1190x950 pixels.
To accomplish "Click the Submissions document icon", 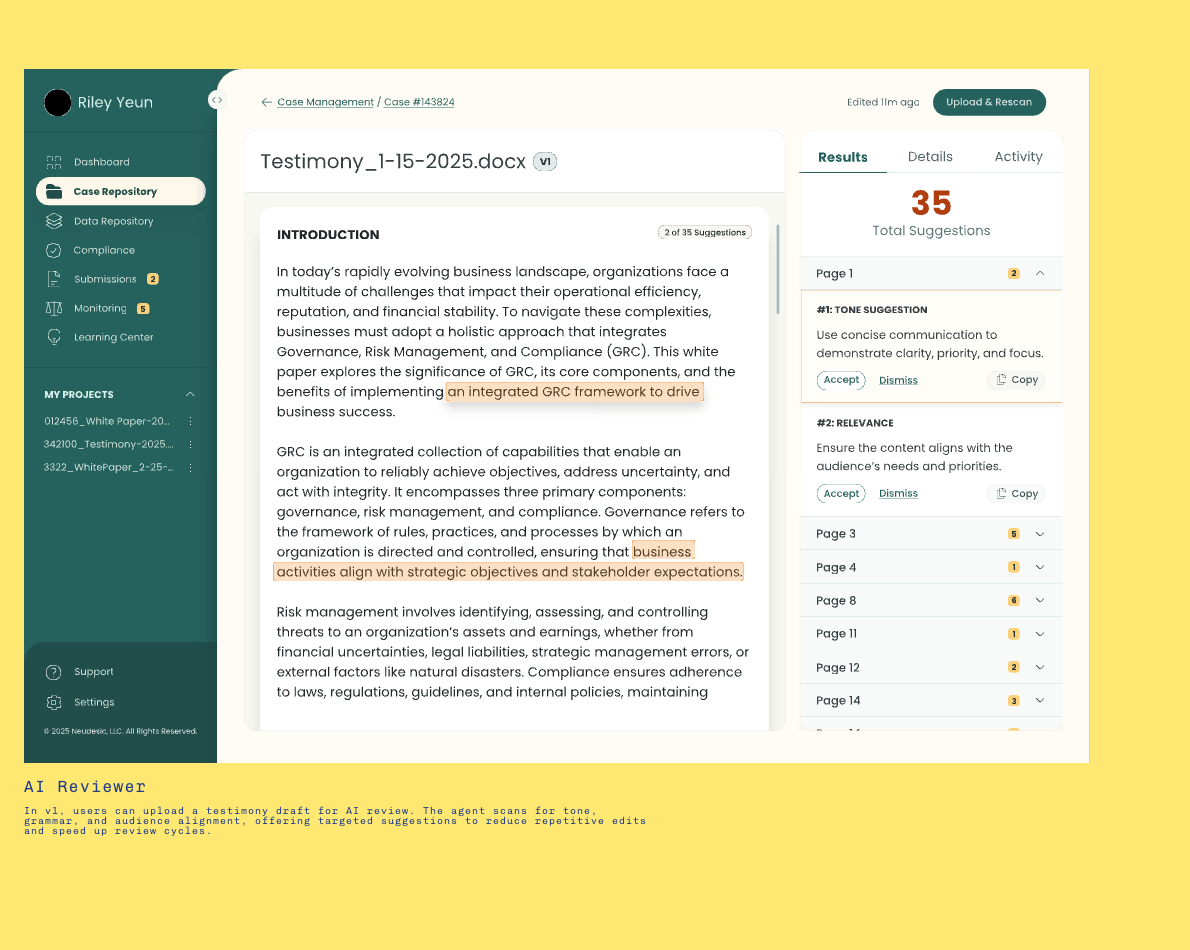I will tap(54, 279).
